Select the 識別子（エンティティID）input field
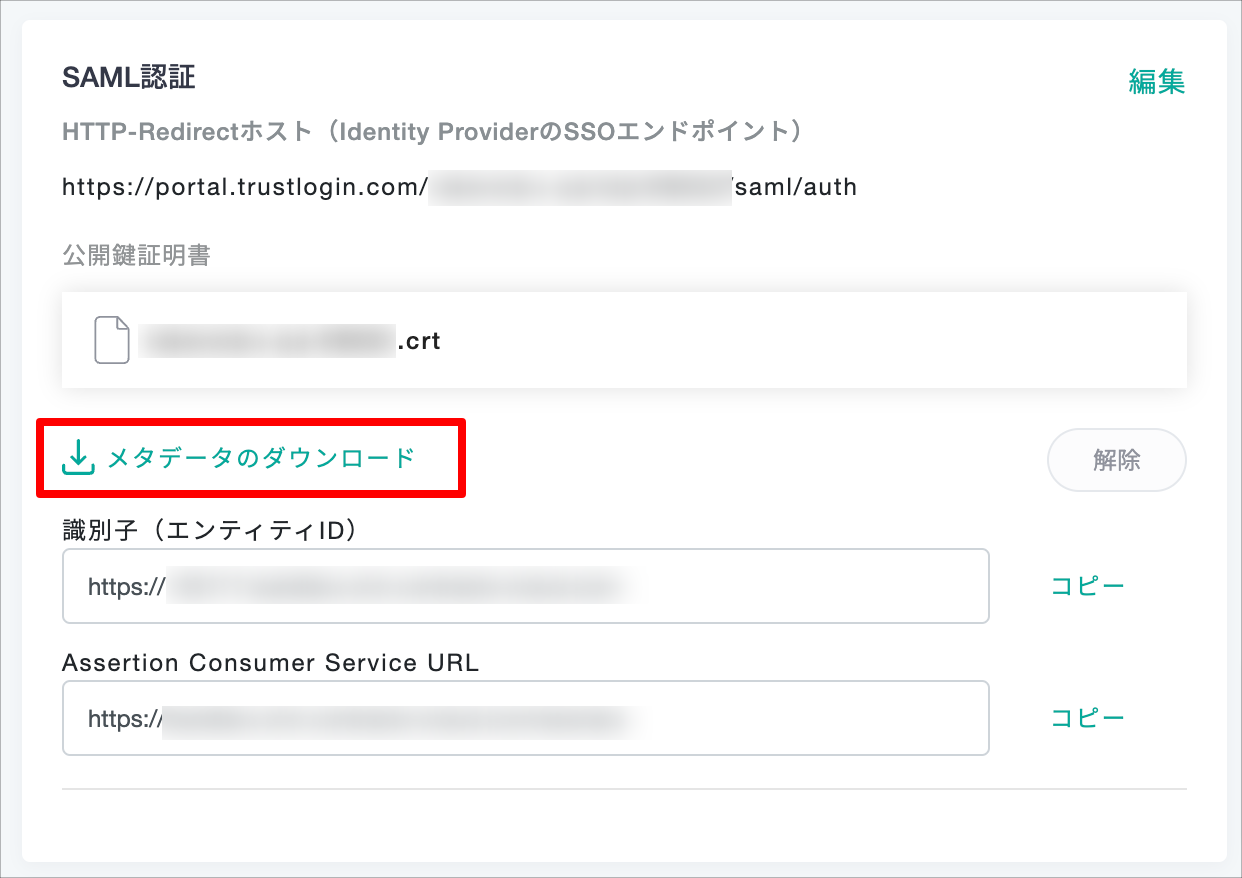Image resolution: width=1242 pixels, height=878 pixels. point(525,586)
